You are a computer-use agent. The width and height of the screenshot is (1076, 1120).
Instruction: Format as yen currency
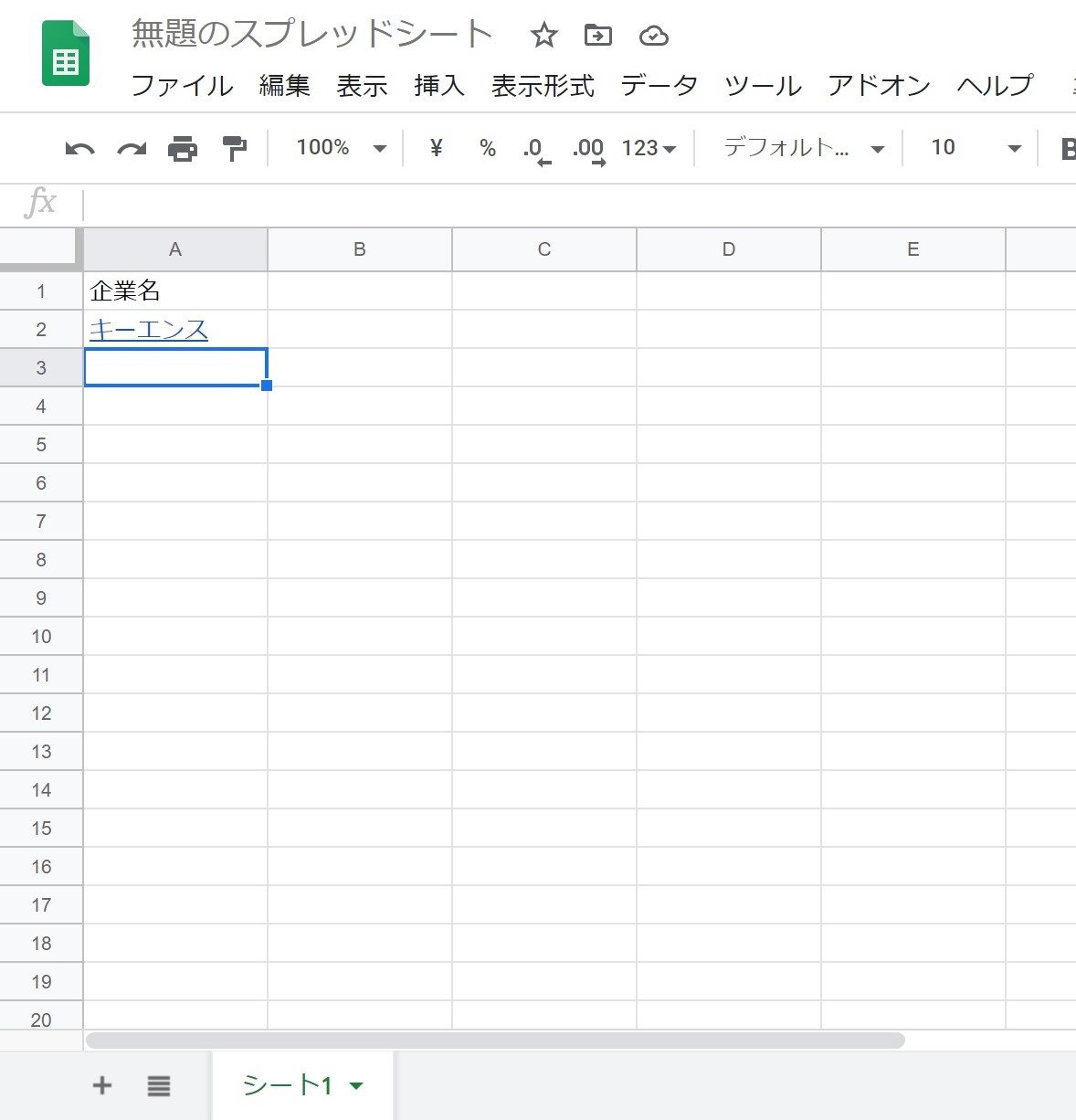436,148
